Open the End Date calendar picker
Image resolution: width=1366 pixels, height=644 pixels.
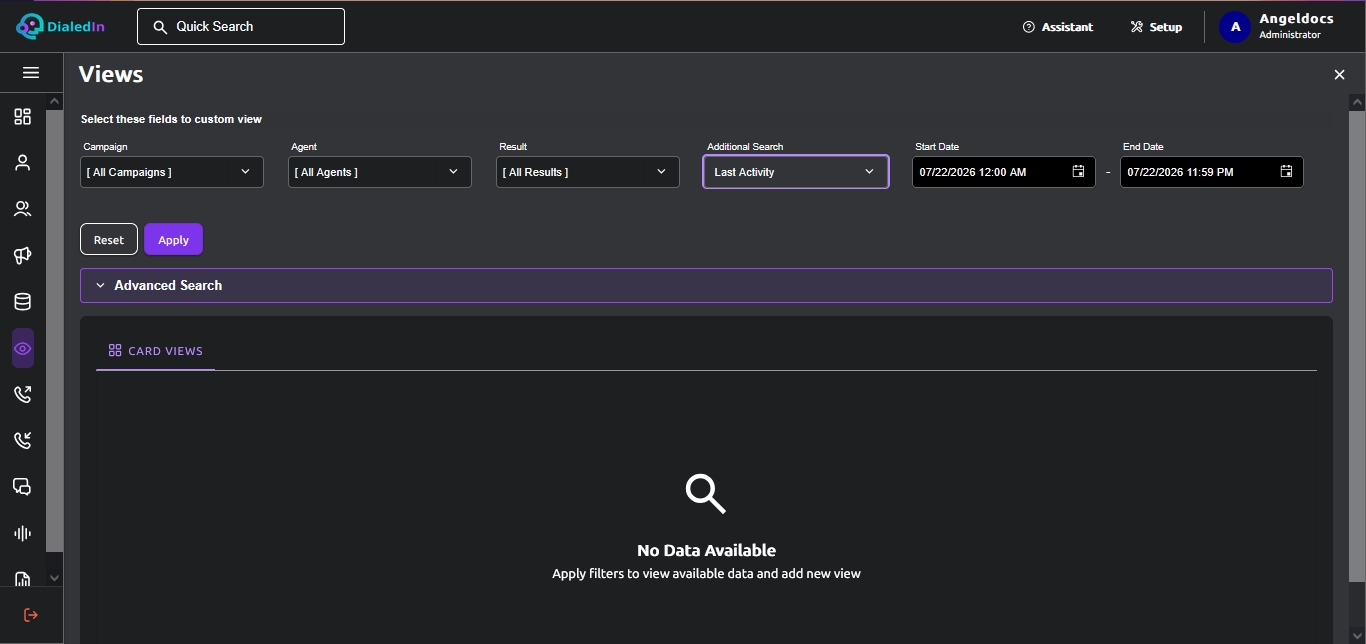1287,172
